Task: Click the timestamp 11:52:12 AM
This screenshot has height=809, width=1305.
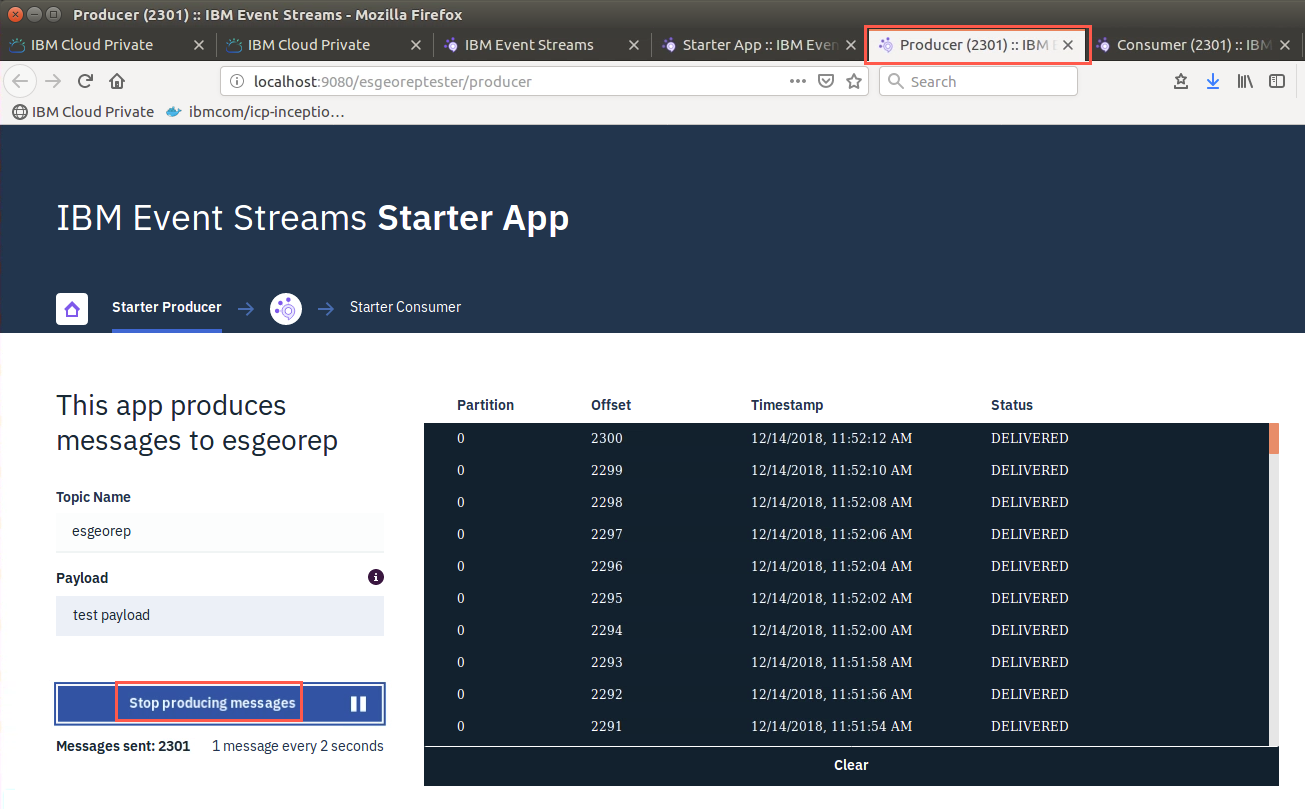Action: (x=831, y=438)
